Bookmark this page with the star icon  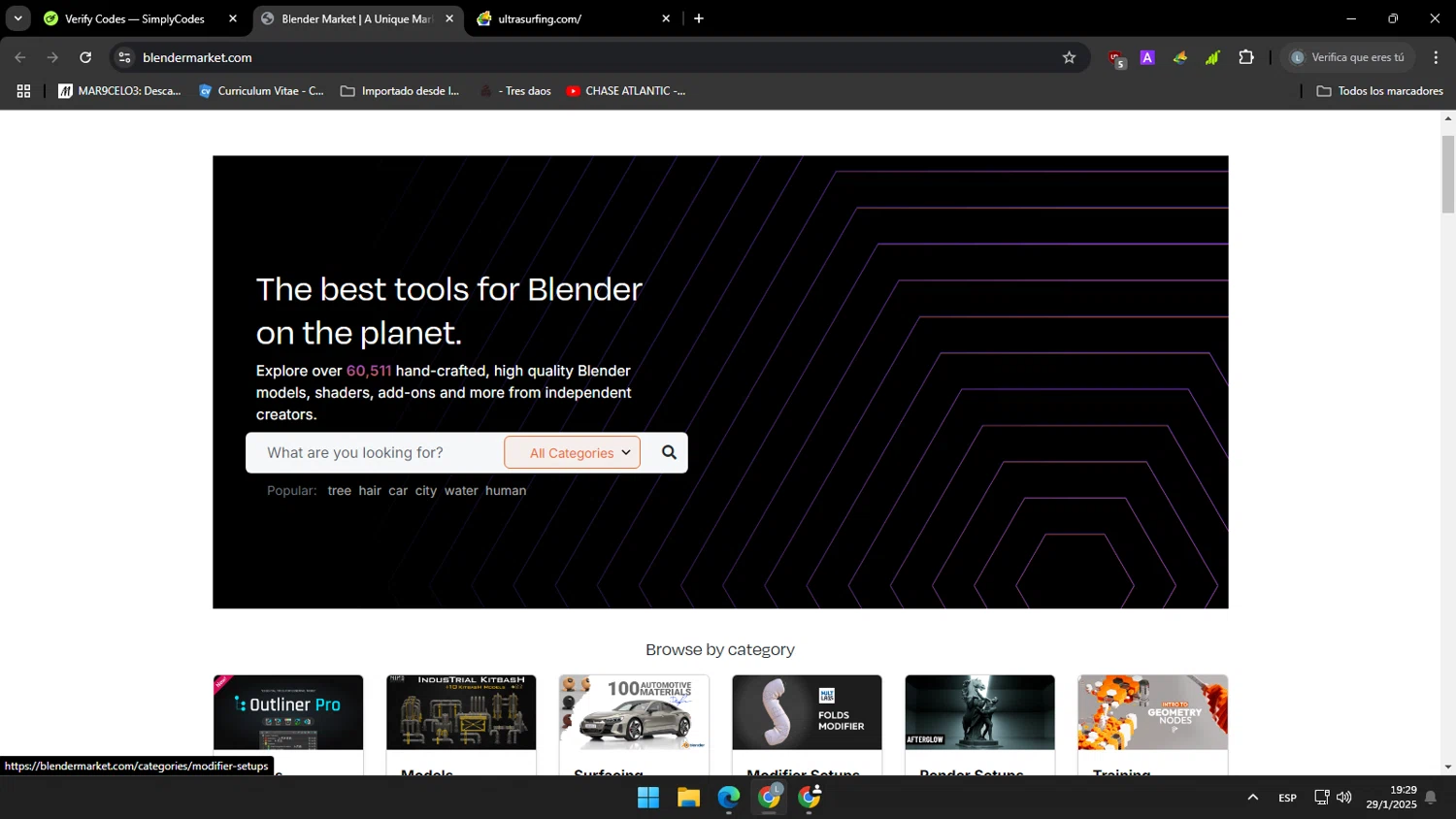pyautogui.click(x=1069, y=57)
